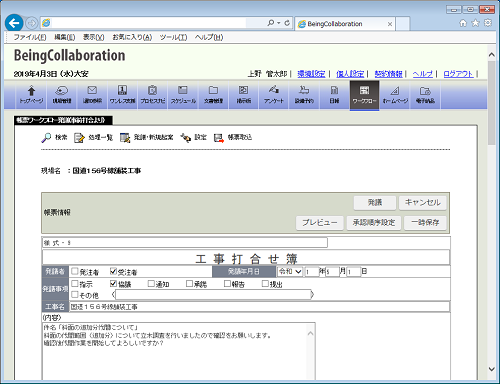Open the ツール menu
Viewport: 500px width, 384px height.
[x=173, y=37]
